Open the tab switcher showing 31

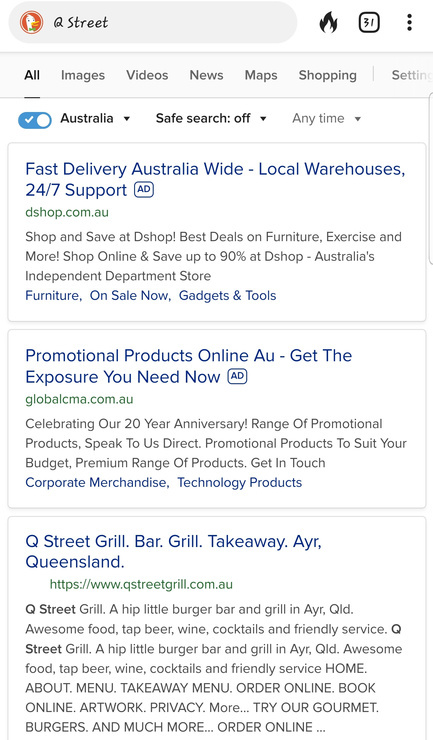(369, 22)
